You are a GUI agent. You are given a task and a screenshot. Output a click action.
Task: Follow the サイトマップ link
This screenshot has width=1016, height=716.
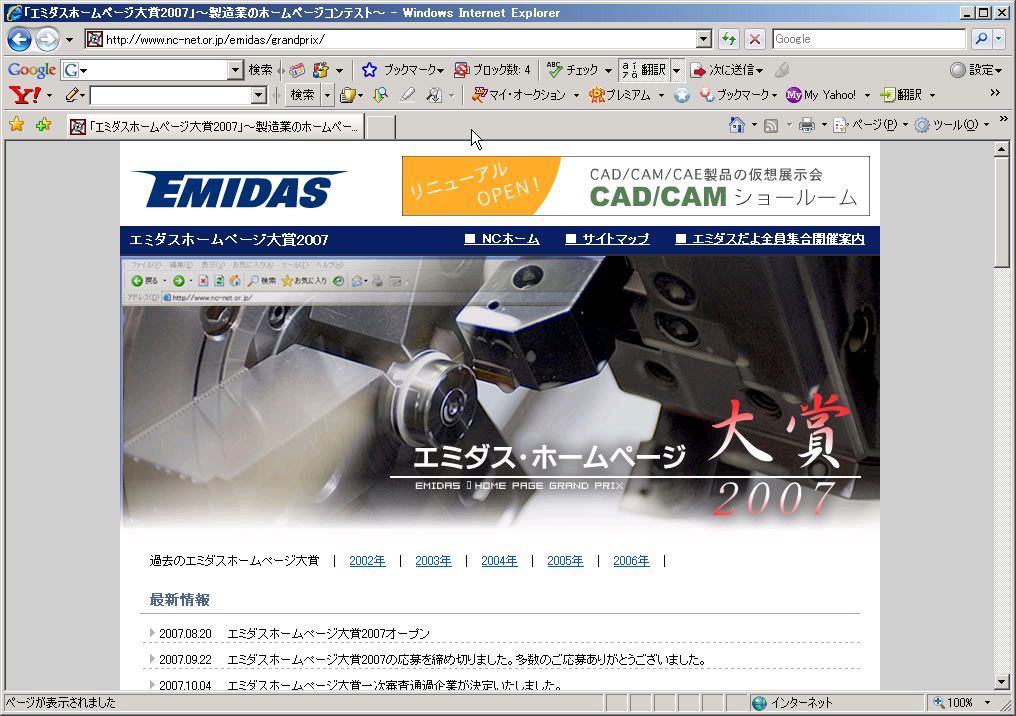(607, 239)
